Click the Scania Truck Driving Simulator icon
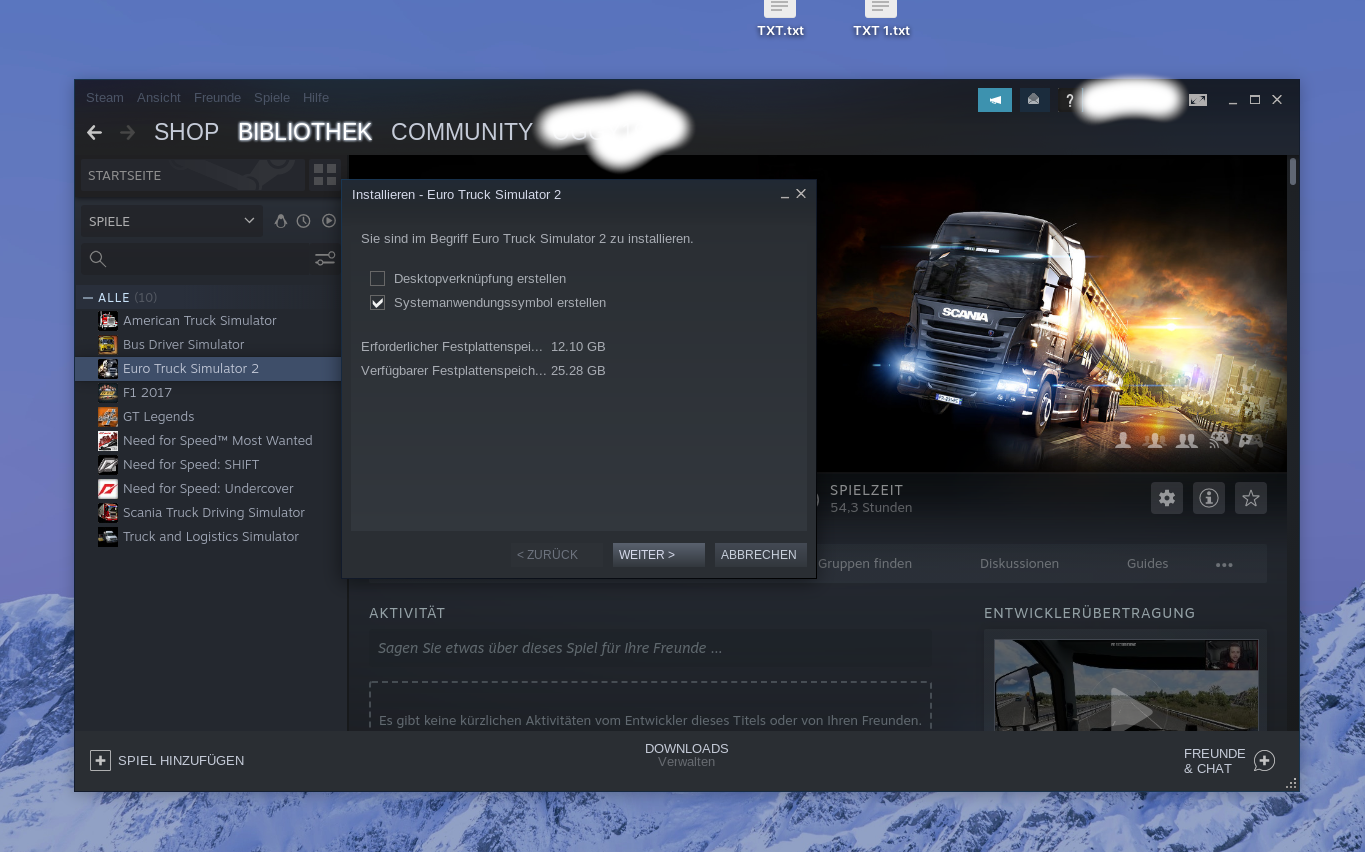This screenshot has width=1365, height=852. (x=108, y=513)
